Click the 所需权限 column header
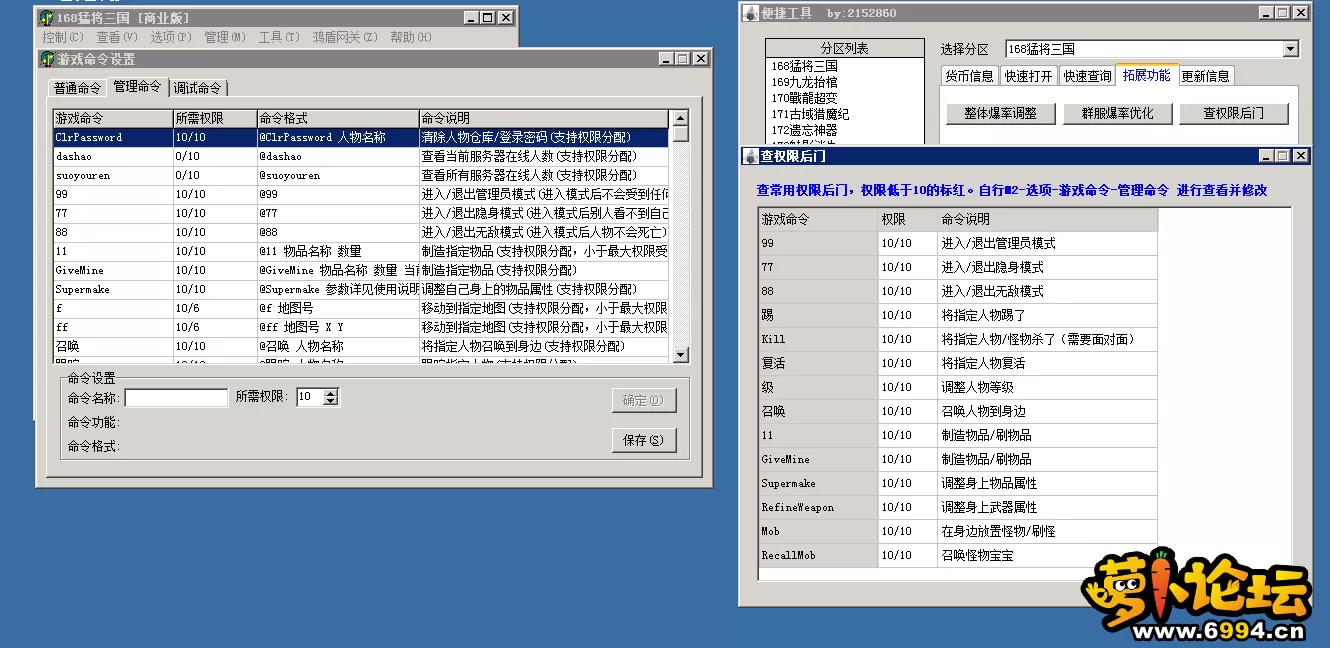The width and height of the screenshot is (1330, 648). click(215, 118)
